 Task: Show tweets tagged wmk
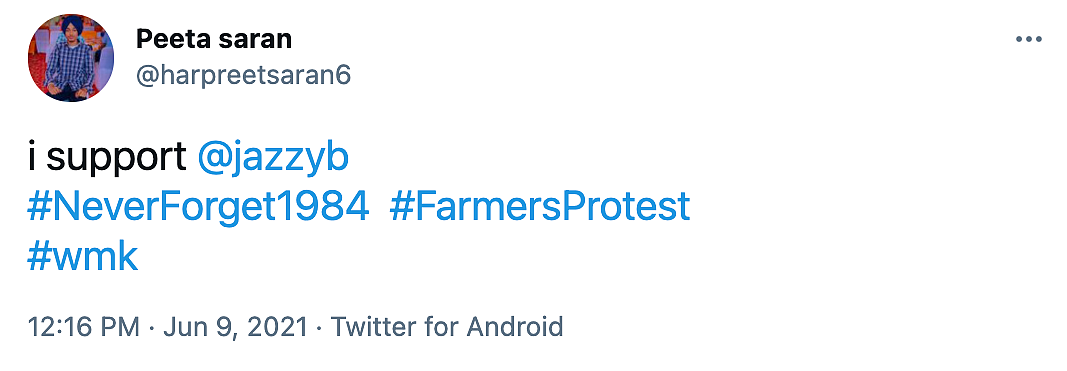click(x=82, y=257)
